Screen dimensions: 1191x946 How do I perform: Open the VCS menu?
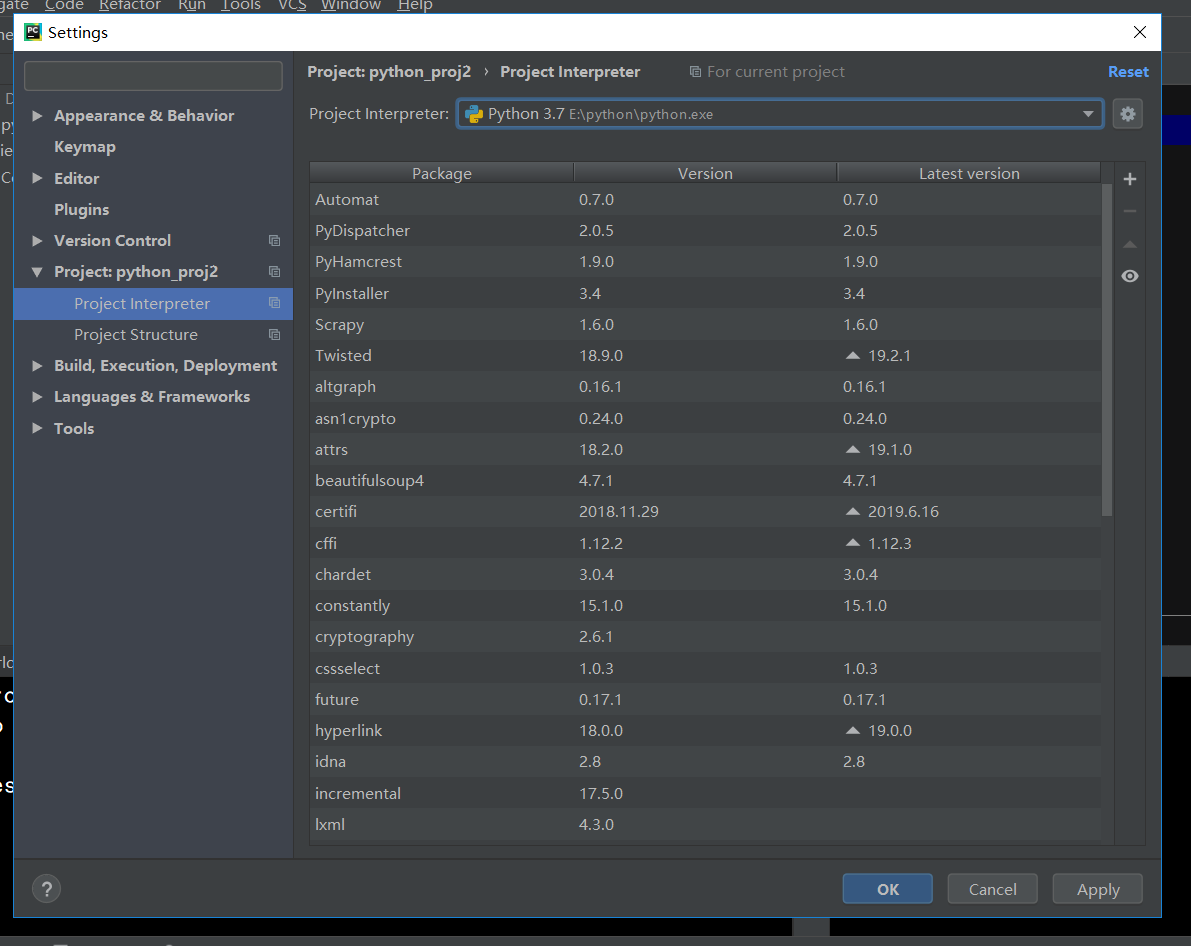pyautogui.click(x=292, y=5)
